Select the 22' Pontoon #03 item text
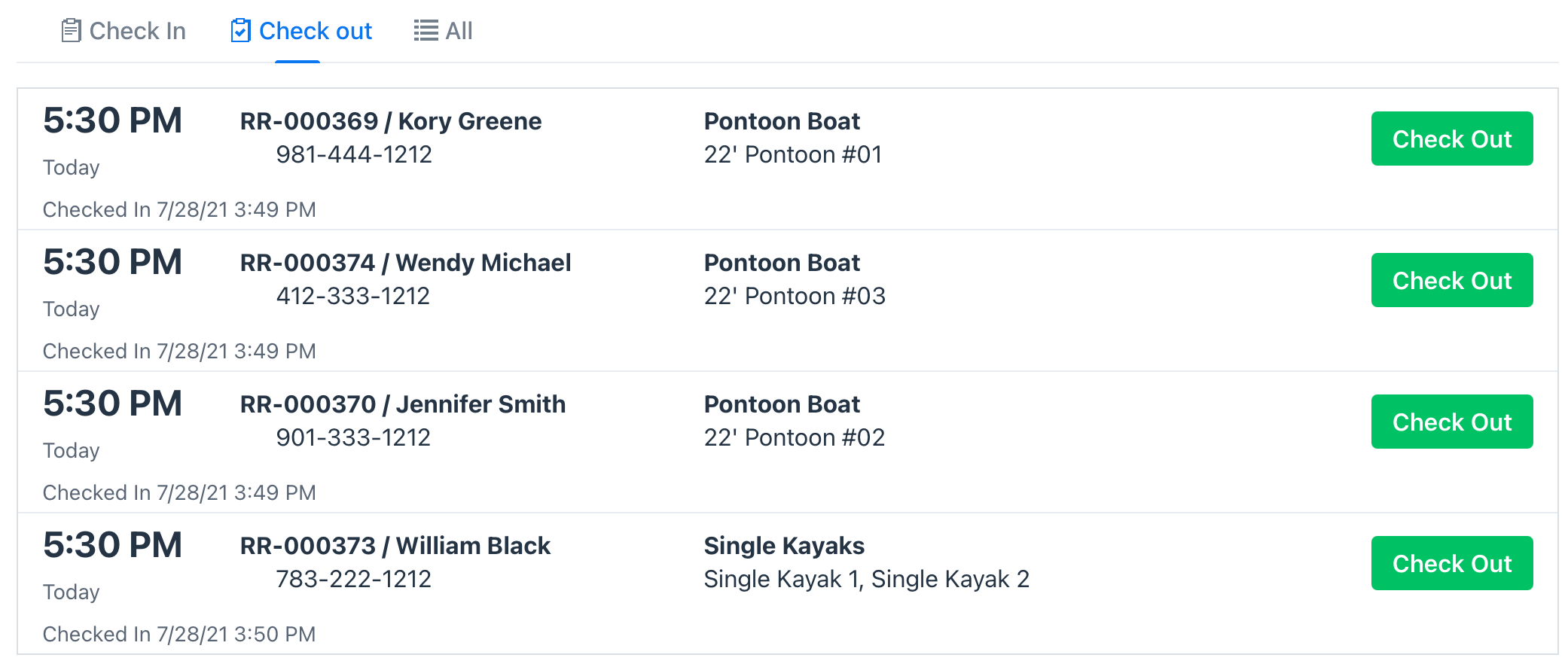This screenshot has height=670, width=1568. coord(795,296)
